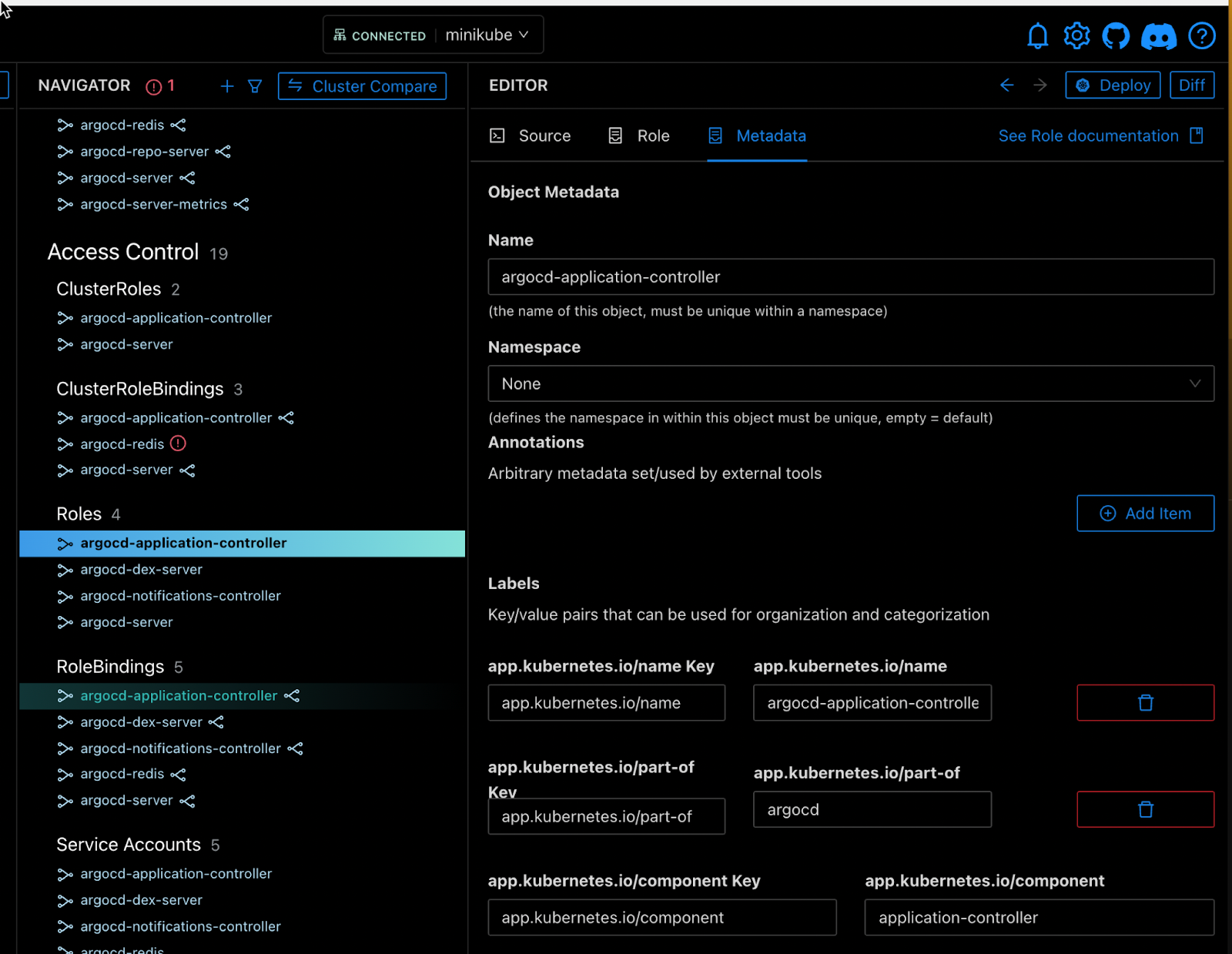Select the argocd-repo-server item at top

point(144,152)
